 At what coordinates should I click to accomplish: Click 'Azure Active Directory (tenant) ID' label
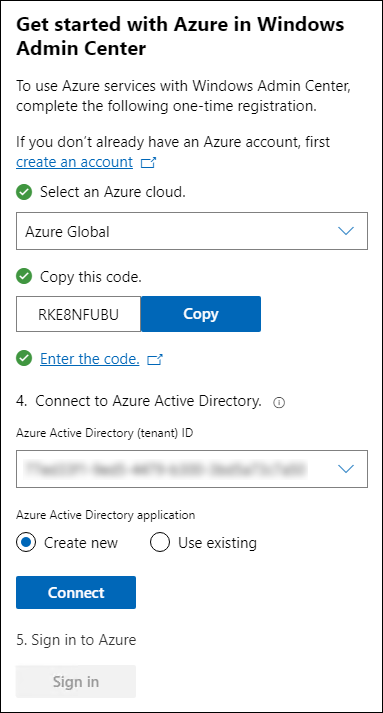pyautogui.click(x=105, y=433)
